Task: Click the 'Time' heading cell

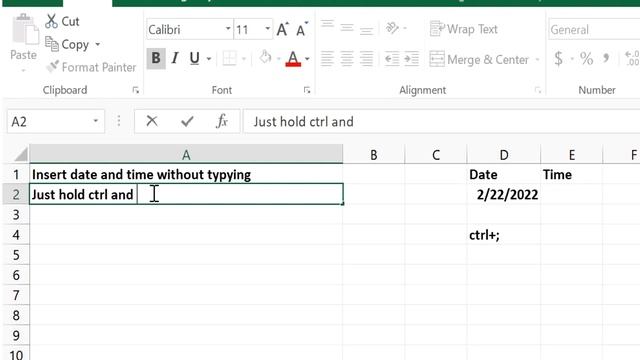Action: [572, 175]
